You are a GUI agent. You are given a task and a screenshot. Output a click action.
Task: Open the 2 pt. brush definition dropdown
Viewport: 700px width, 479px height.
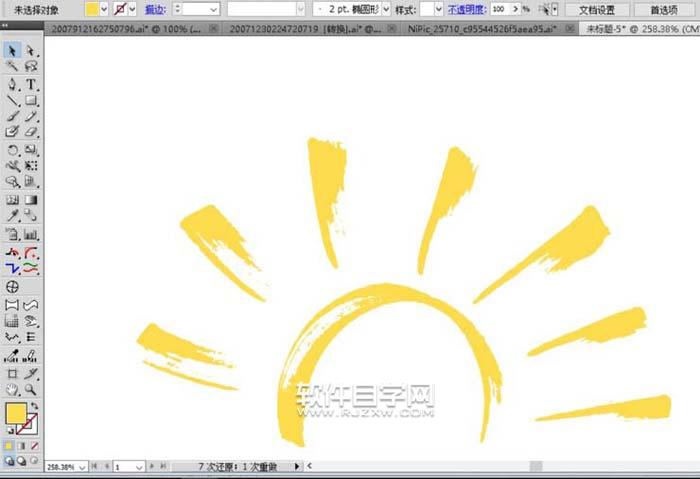386,9
